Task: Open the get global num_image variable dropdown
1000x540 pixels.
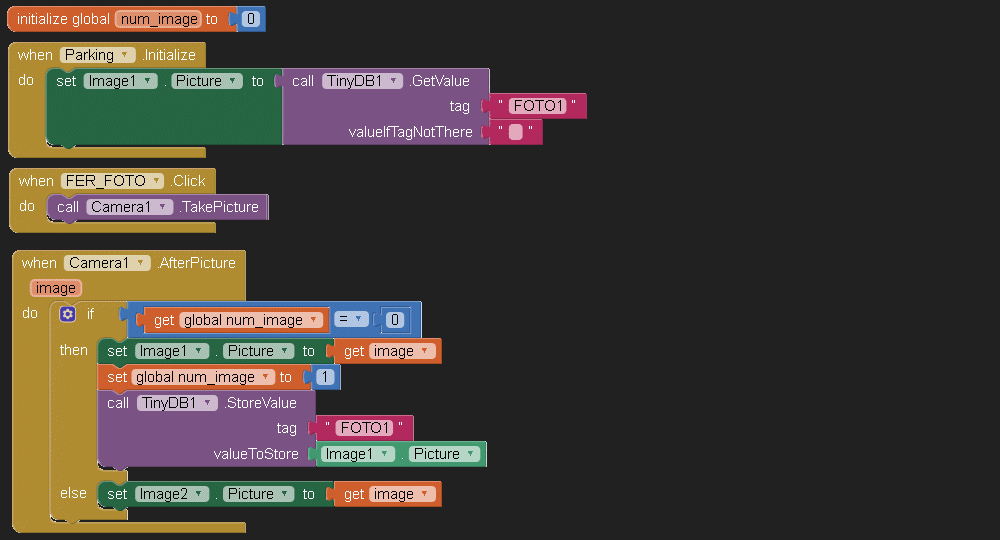Action: click(x=315, y=320)
